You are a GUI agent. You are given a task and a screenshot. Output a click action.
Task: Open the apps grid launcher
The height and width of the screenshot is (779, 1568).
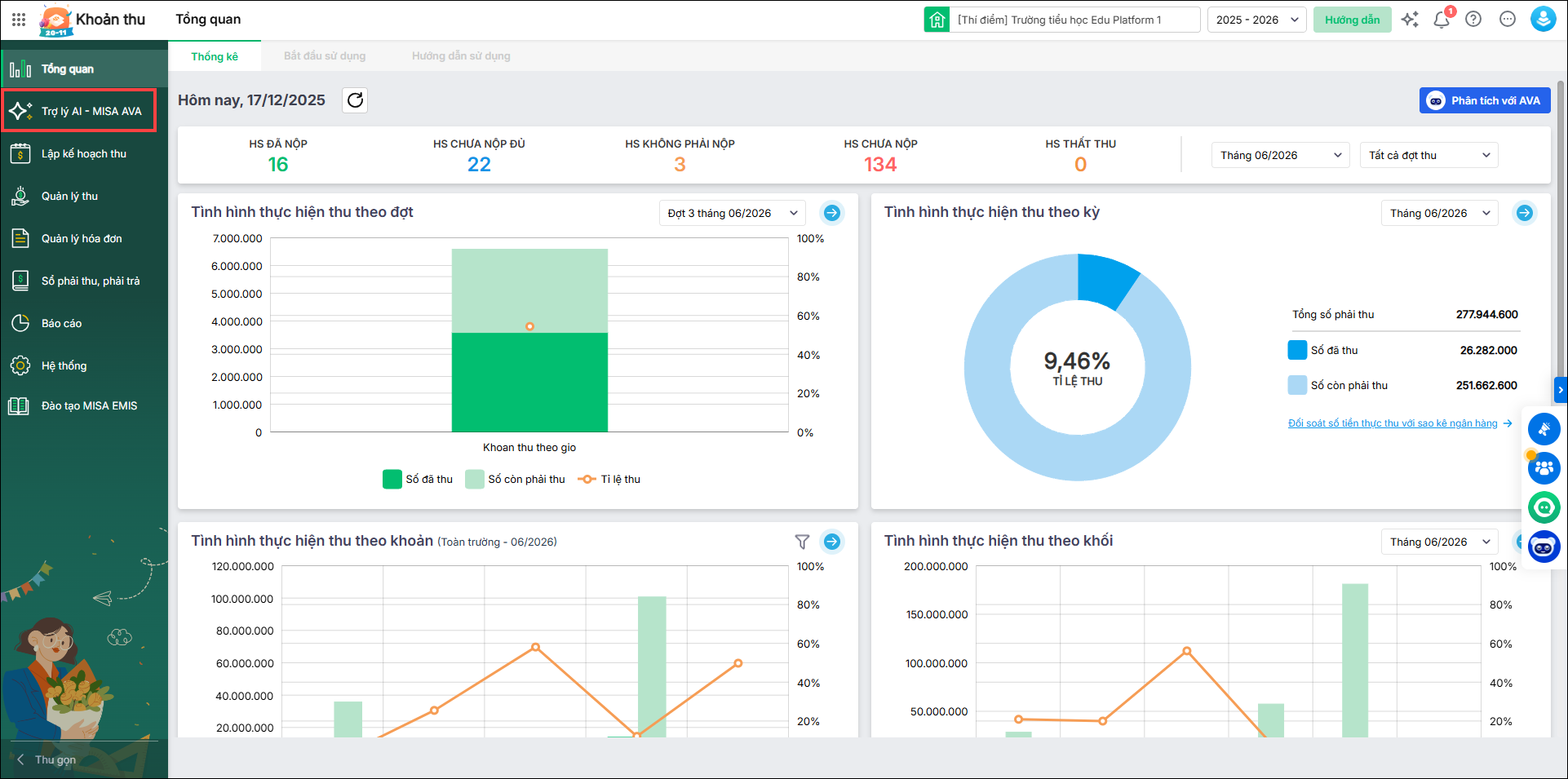click(19, 20)
